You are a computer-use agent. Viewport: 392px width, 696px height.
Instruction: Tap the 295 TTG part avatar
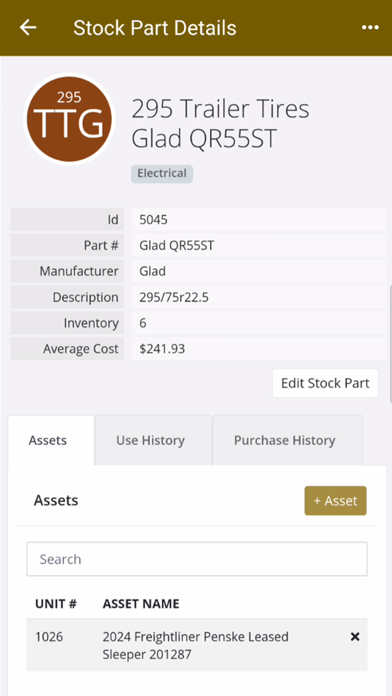pos(69,119)
